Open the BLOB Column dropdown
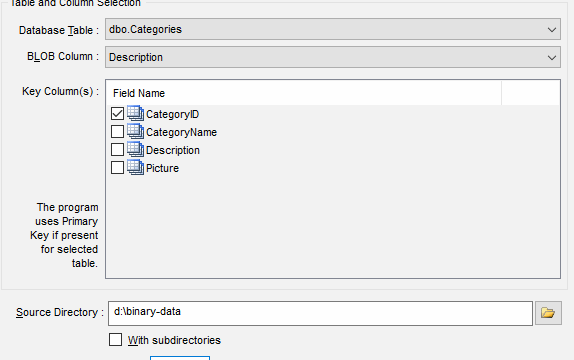574x360 pixels. point(333,57)
